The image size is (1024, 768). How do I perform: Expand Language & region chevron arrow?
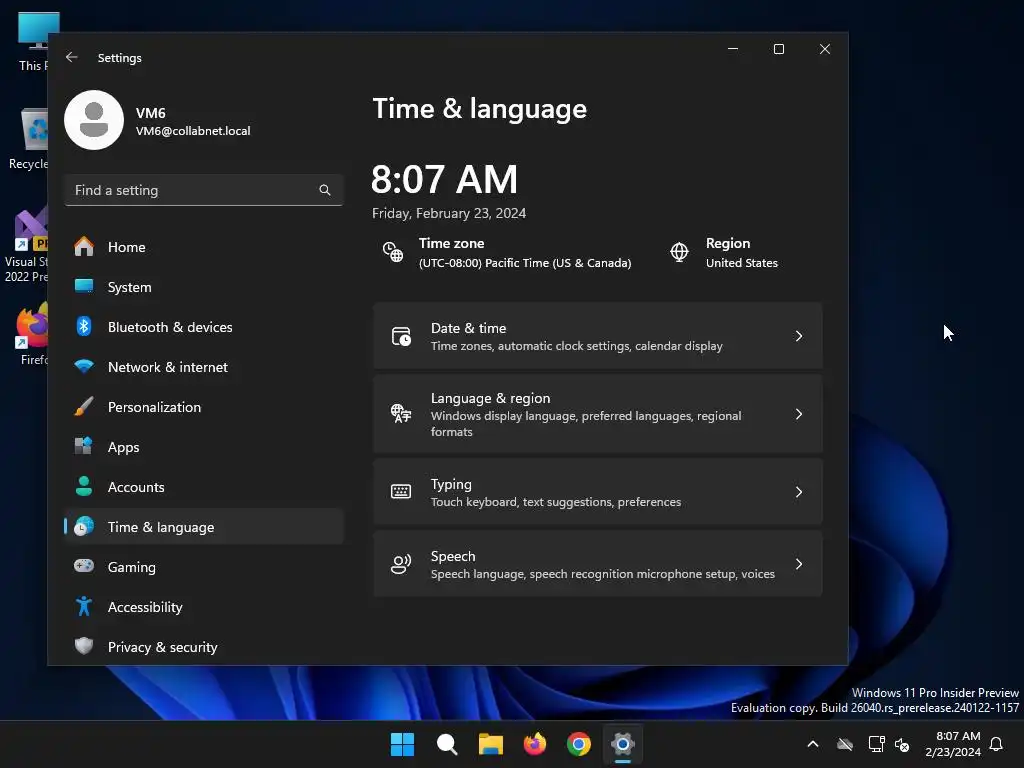click(x=799, y=414)
